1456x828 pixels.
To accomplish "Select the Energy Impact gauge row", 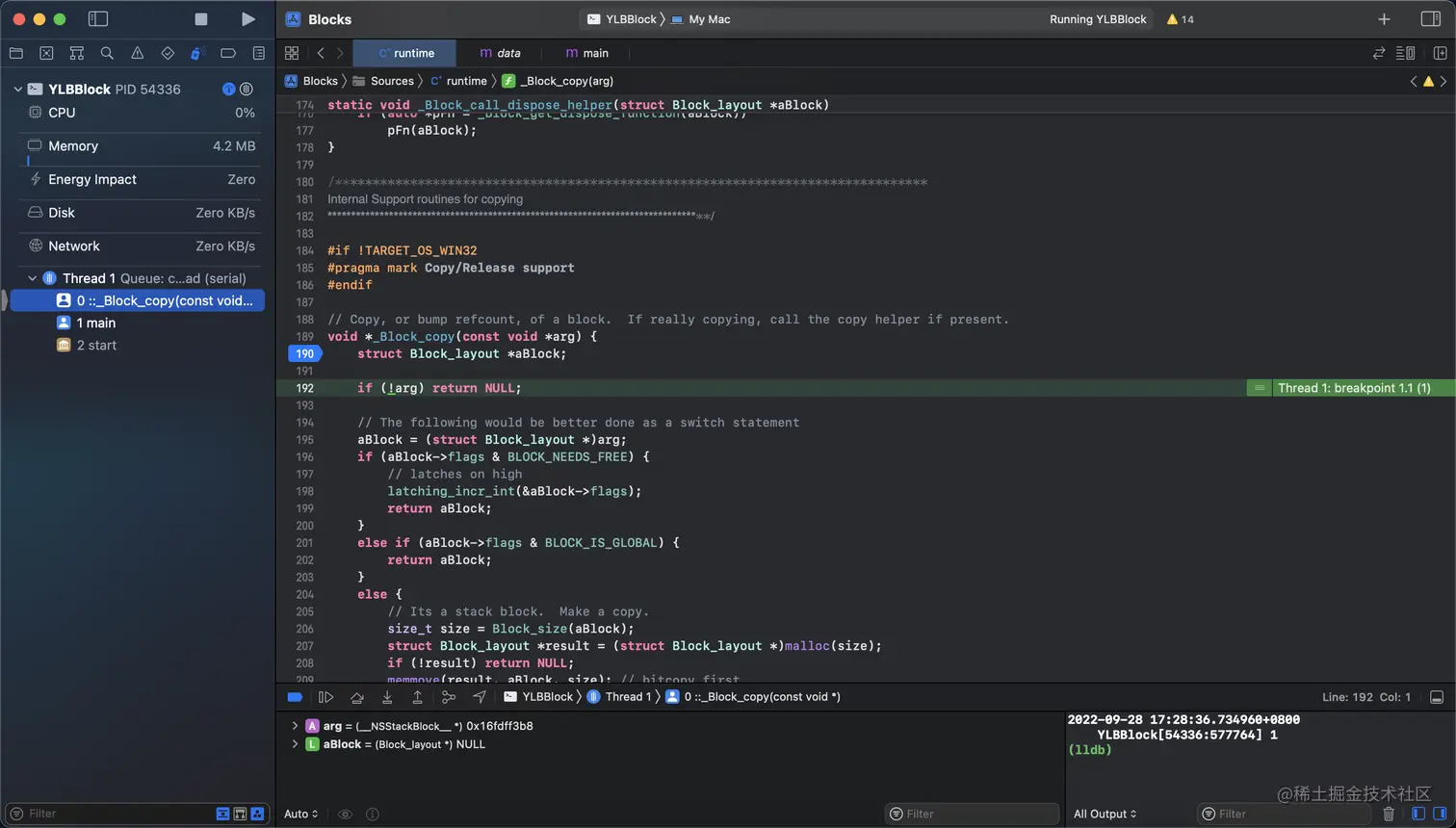I will pos(141,179).
